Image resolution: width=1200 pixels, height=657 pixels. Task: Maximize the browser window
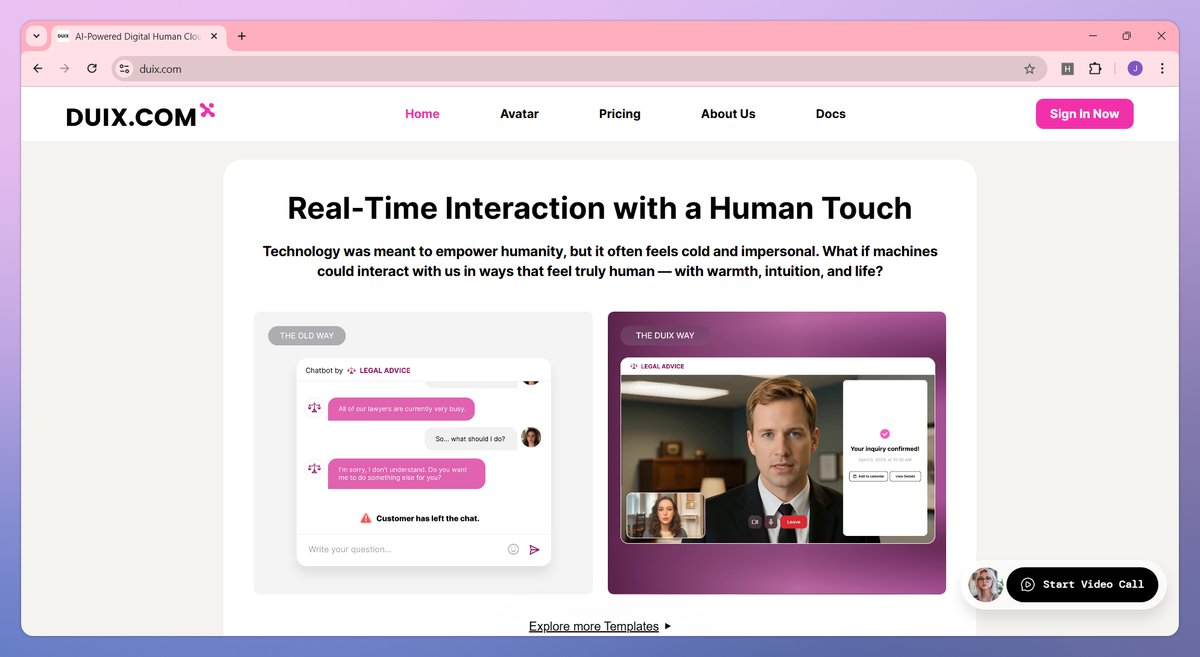pyautogui.click(x=1126, y=36)
